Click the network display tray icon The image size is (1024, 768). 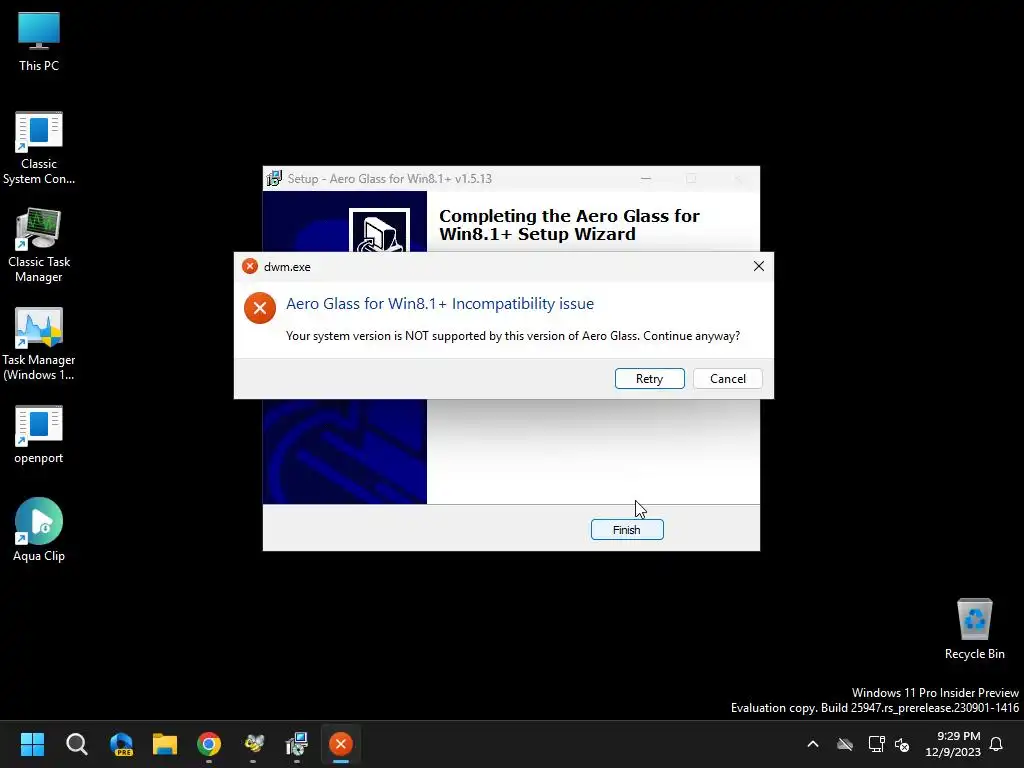876,744
